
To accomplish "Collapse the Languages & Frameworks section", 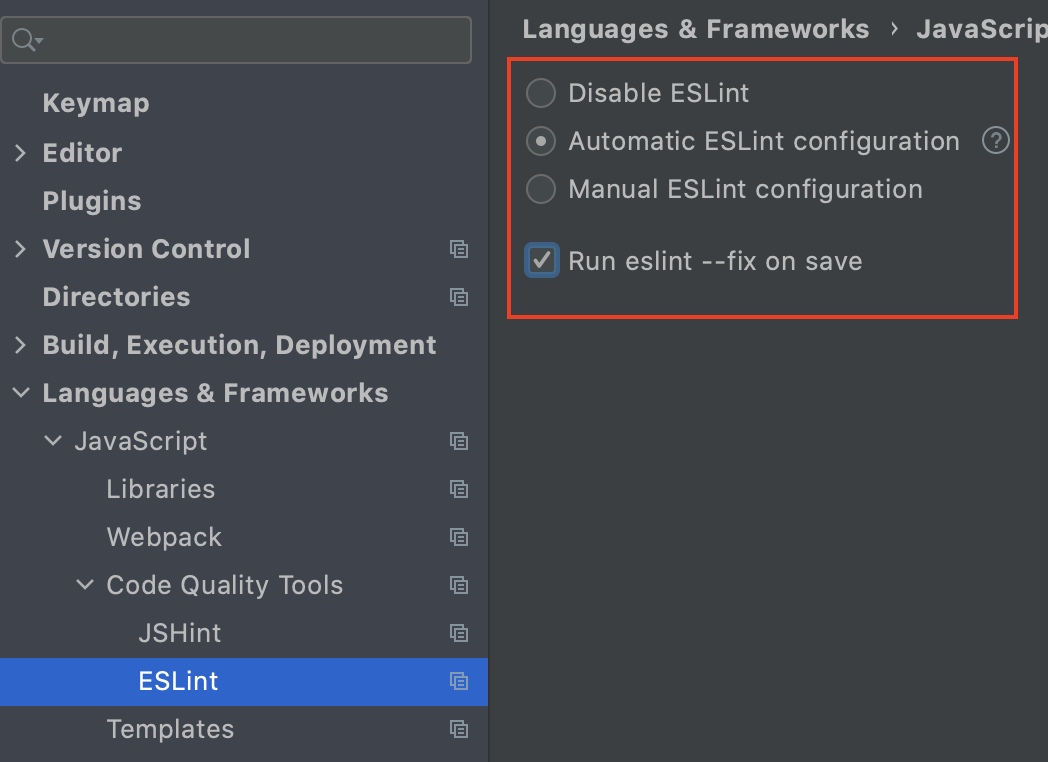I will (21, 393).
